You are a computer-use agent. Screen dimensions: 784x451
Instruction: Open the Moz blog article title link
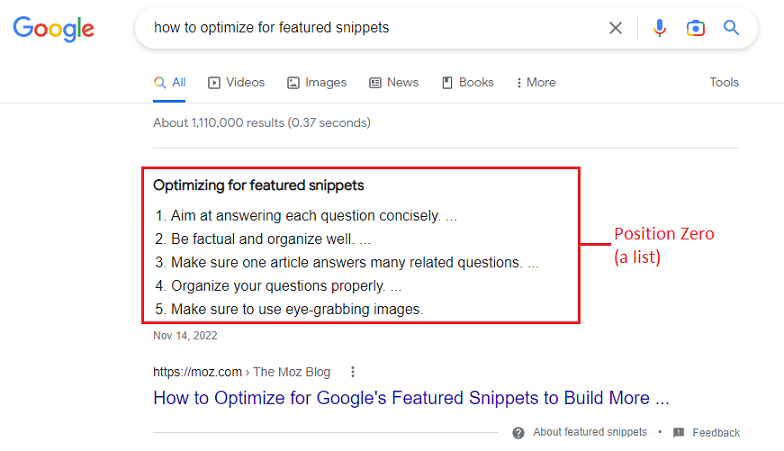(411, 398)
